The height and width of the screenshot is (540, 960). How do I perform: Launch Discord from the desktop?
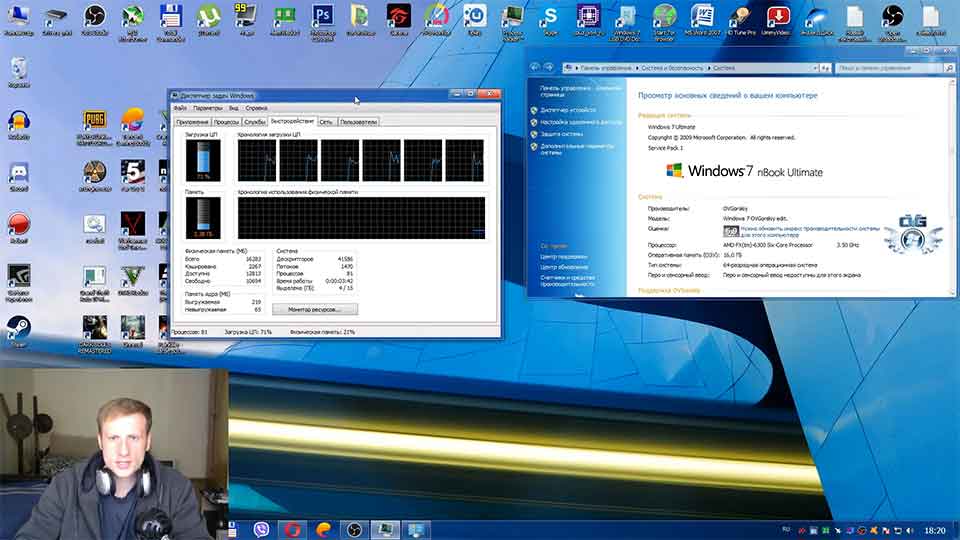tap(18, 174)
